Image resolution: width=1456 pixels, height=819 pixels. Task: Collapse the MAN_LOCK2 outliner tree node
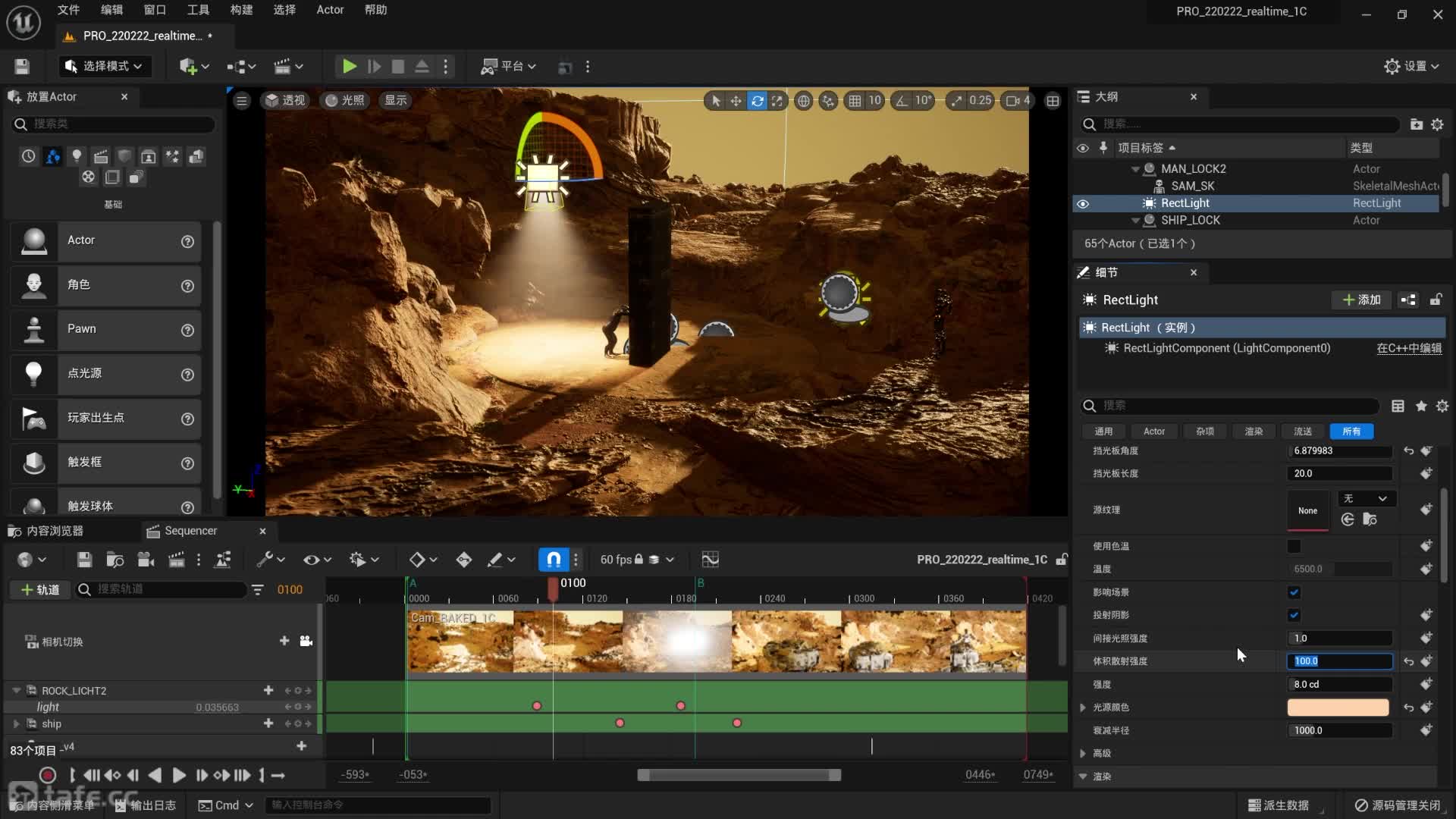(1135, 169)
